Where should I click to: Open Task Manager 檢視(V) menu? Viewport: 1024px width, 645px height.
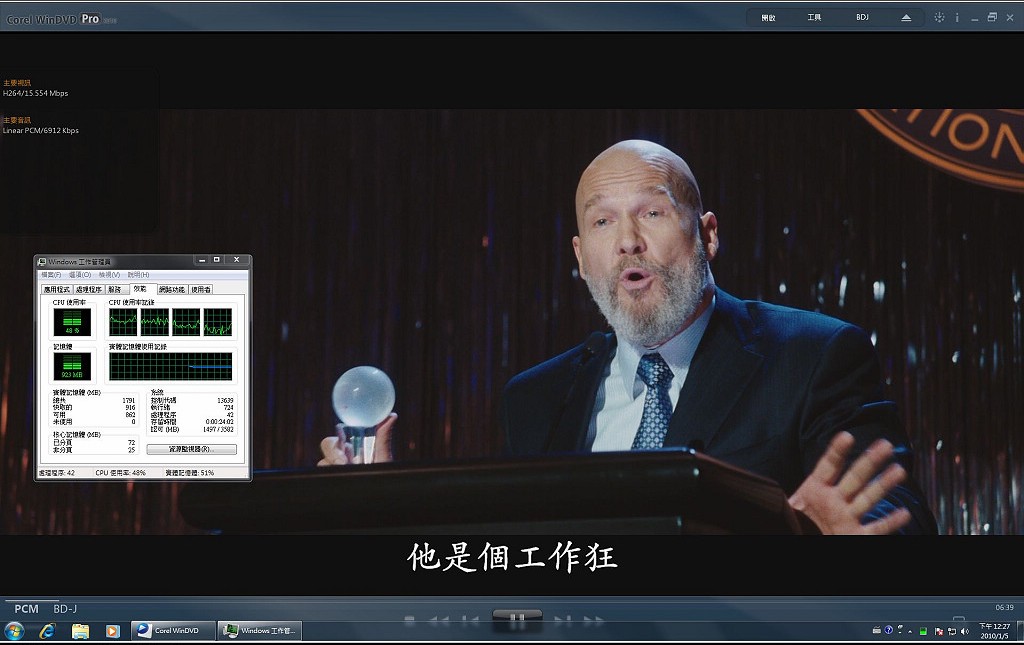pos(110,275)
